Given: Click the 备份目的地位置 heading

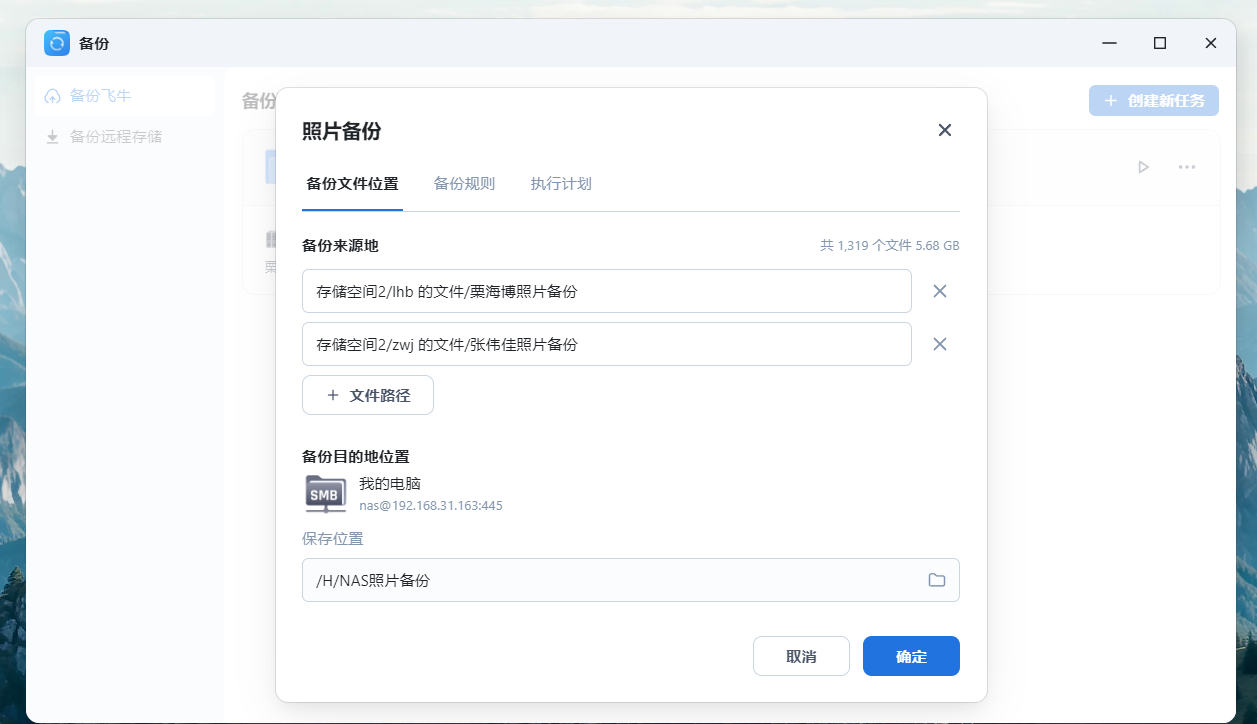Looking at the screenshot, I should 356,456.
